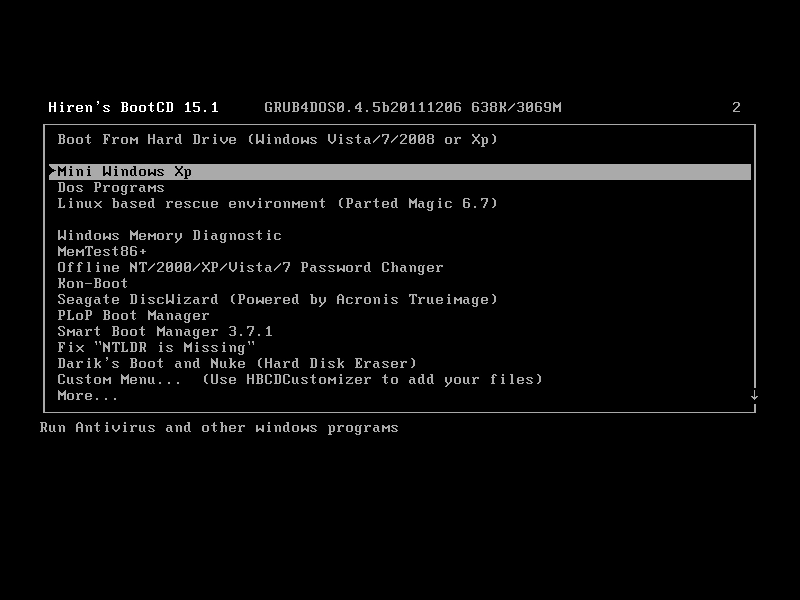Select MemTest86+ entry

pos(102,252)
